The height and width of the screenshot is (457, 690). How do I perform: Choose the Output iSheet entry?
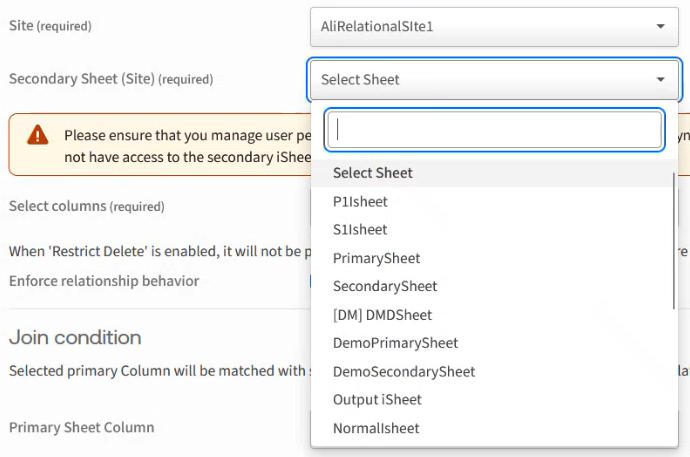(377, 400)
